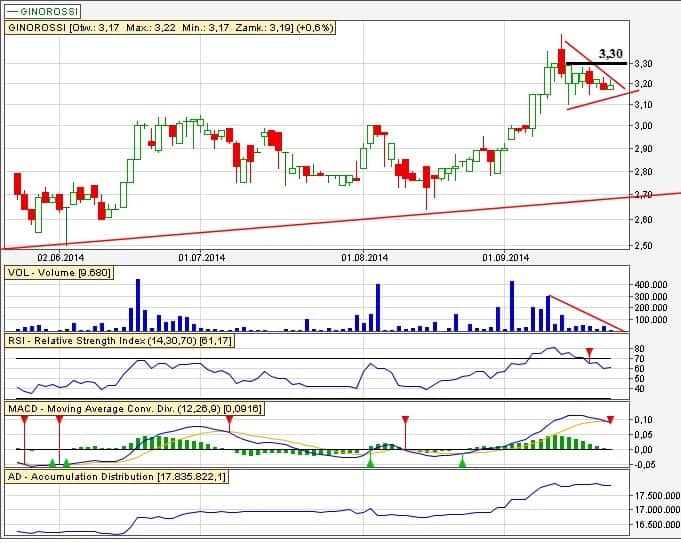Click the rightmost red MACD signal marker
The image size is (681, 543).
[x=610, y=418]
